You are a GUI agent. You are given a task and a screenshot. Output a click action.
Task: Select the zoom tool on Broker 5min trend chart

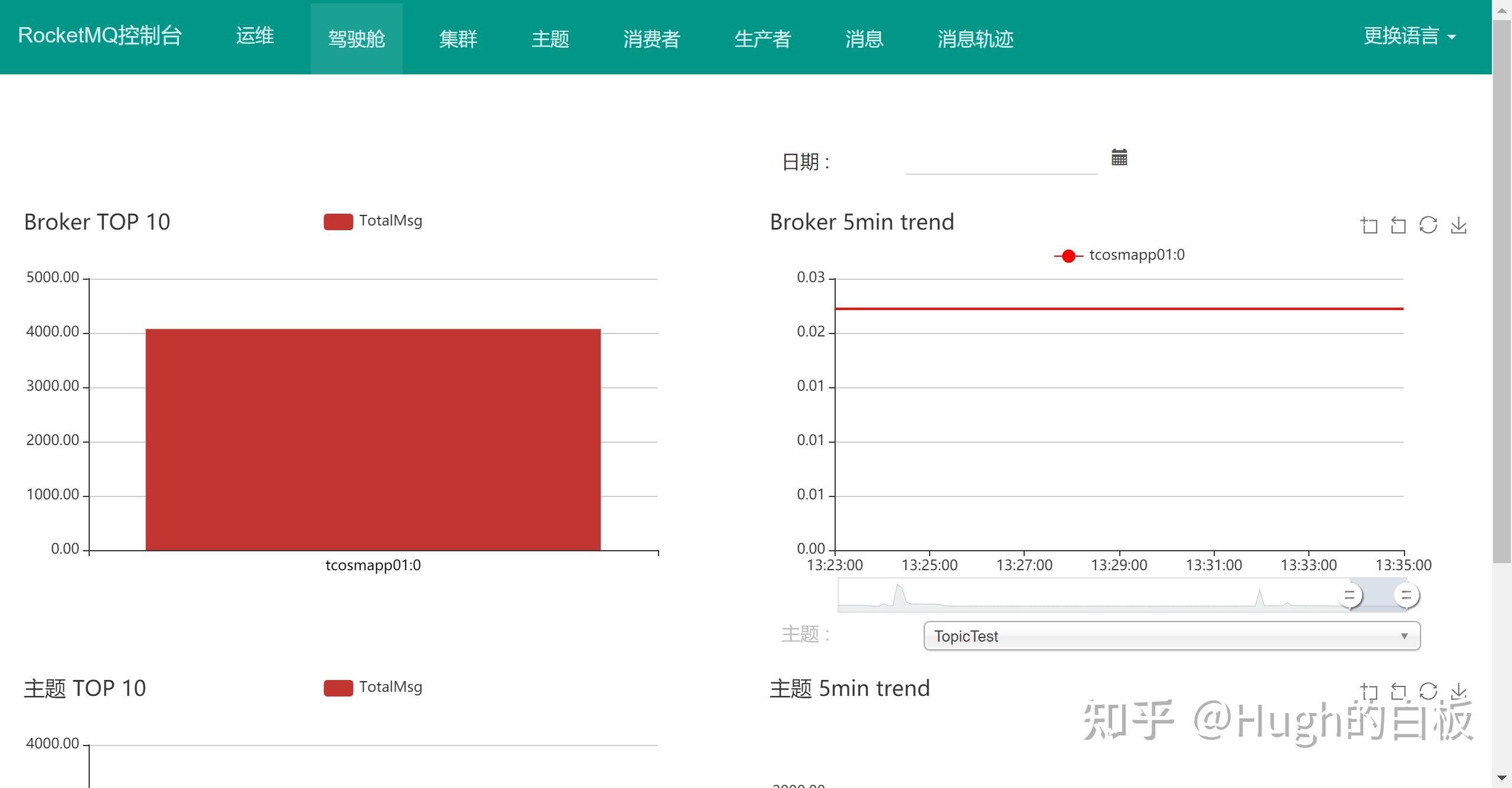click(1370, 225)
